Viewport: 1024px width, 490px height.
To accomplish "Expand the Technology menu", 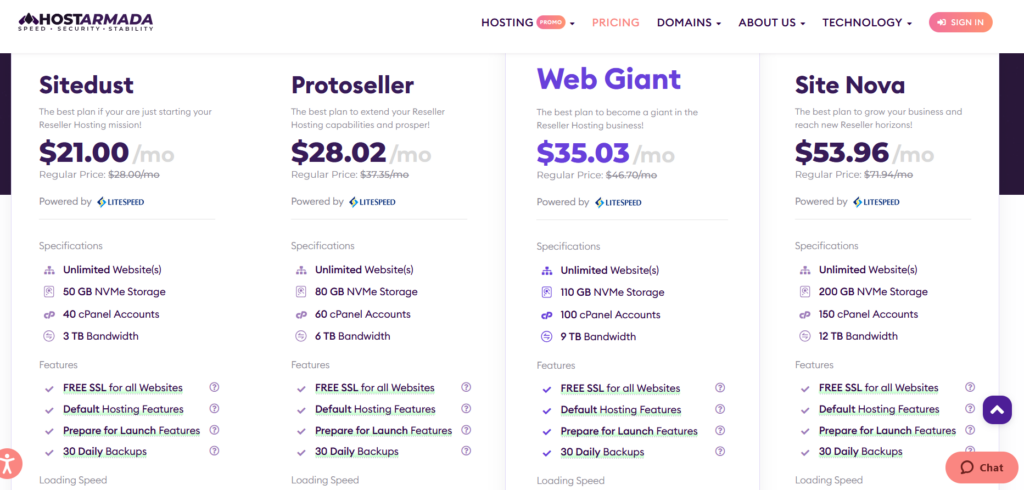I will coord(866,22).
